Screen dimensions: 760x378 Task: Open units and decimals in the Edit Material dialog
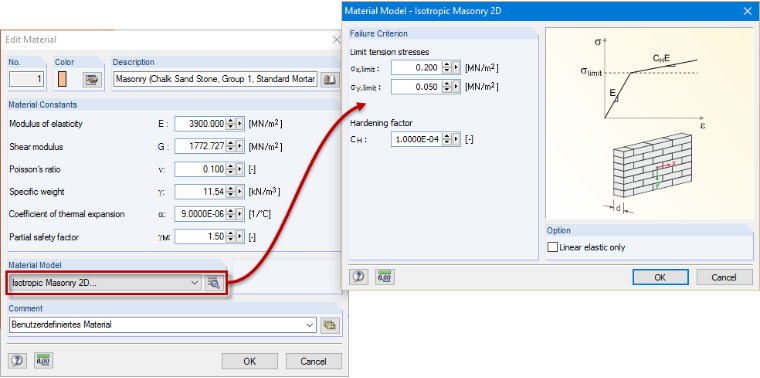pos(44,361)
